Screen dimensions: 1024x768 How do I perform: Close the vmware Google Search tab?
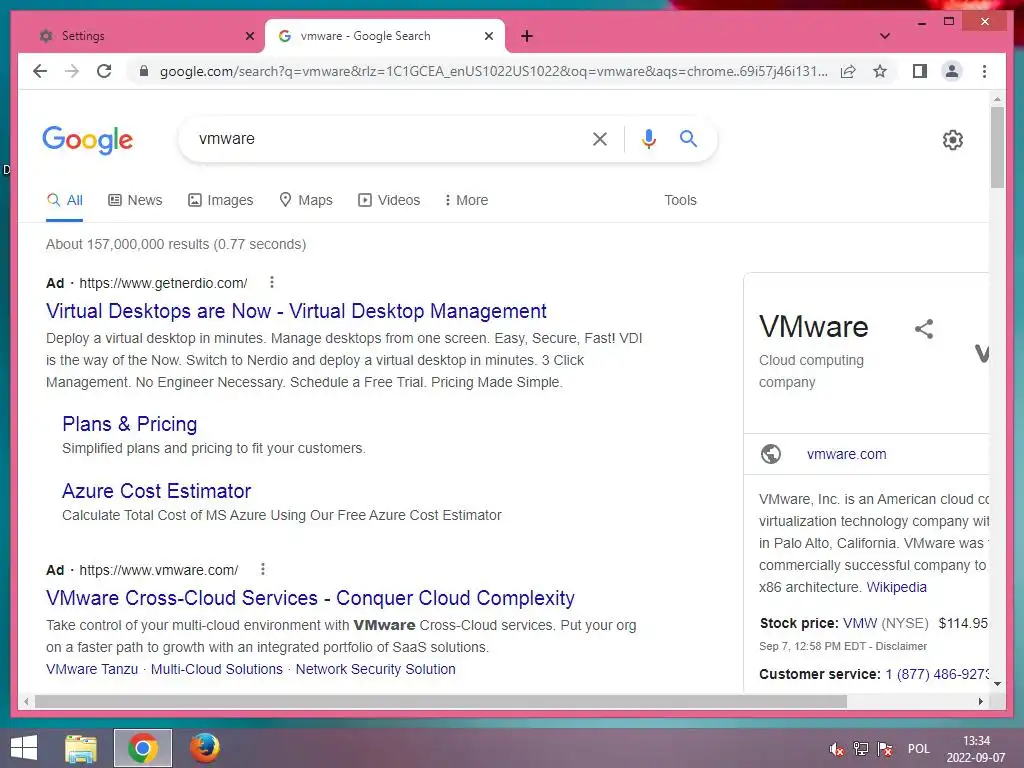[488, 36]
